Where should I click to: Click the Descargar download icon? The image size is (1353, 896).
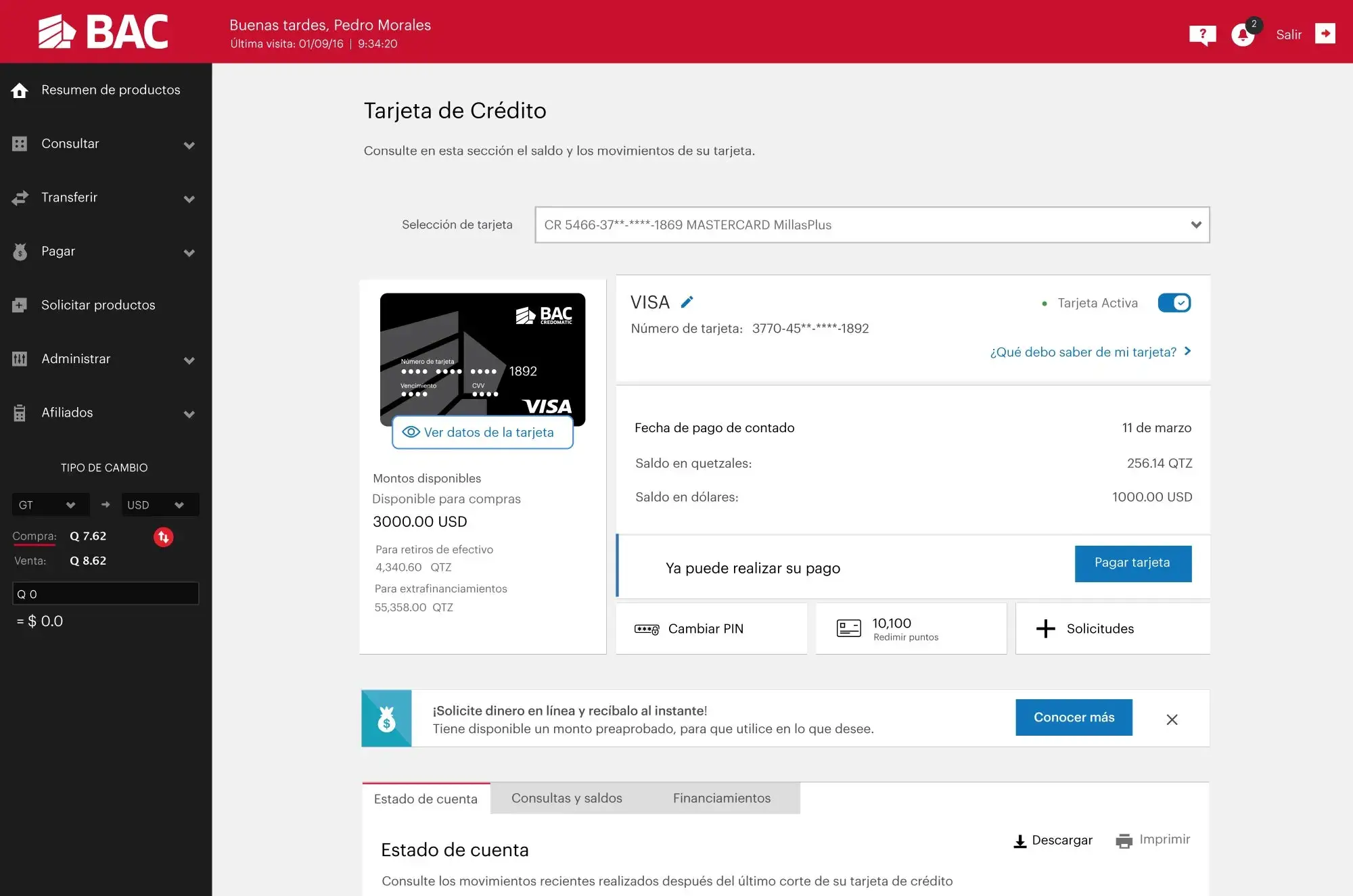click(x=1020, y=841)
